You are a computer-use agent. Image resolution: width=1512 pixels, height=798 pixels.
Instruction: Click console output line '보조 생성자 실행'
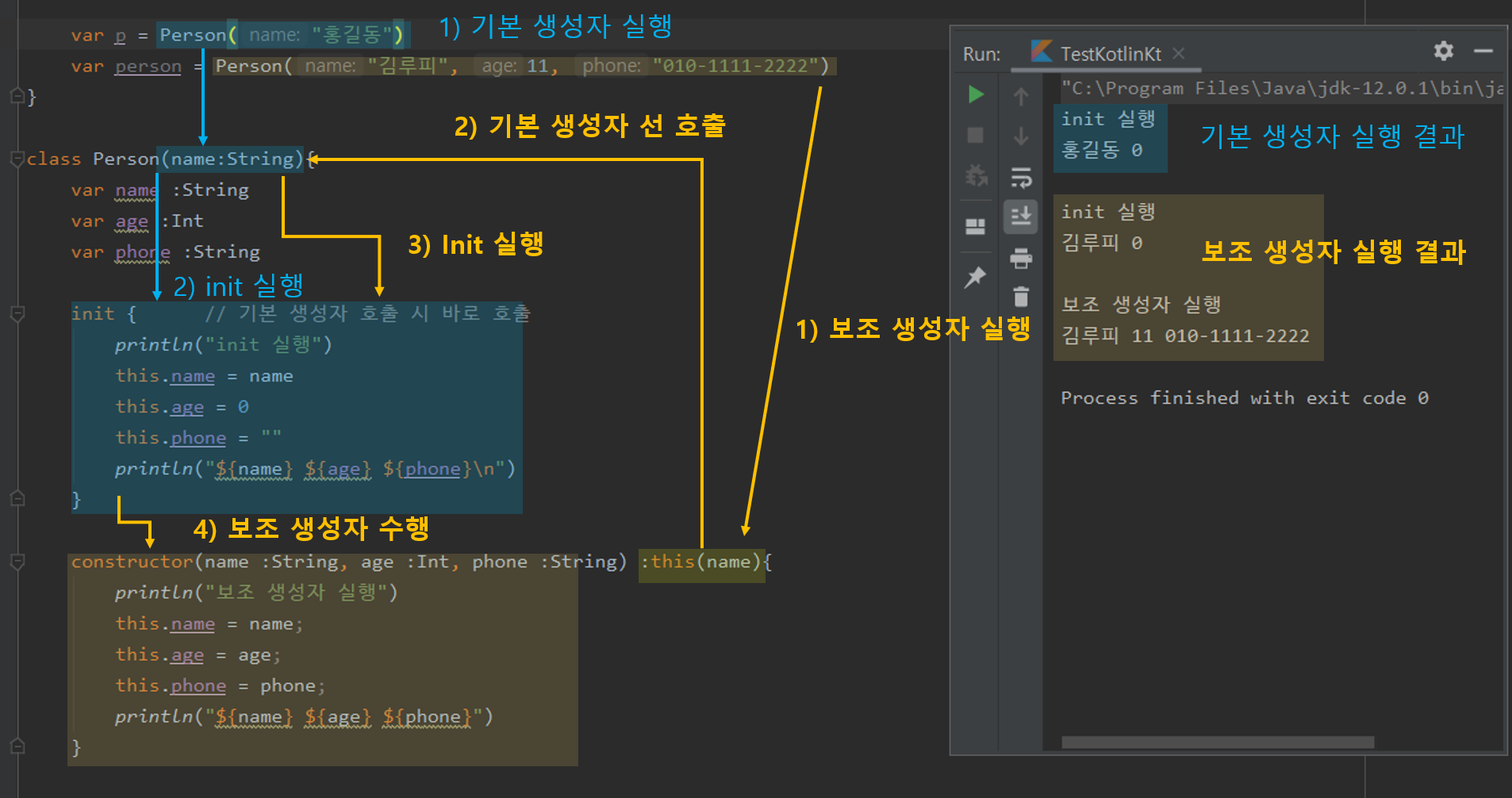(x=1141, y=305)
